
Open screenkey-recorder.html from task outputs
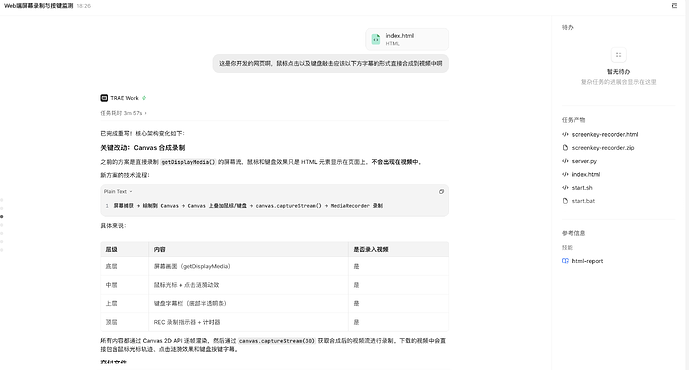pos(605,134)
